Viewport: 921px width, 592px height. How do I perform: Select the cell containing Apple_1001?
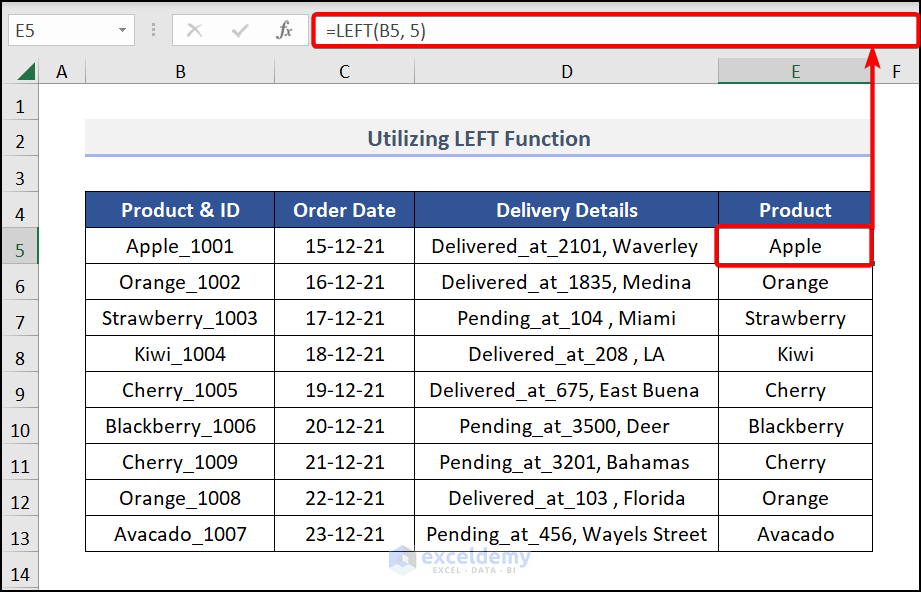point(180,245)
